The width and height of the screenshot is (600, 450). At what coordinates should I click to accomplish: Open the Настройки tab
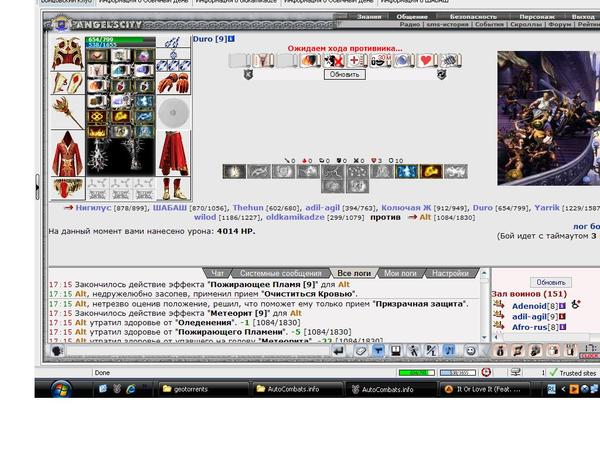pos(450,273)
